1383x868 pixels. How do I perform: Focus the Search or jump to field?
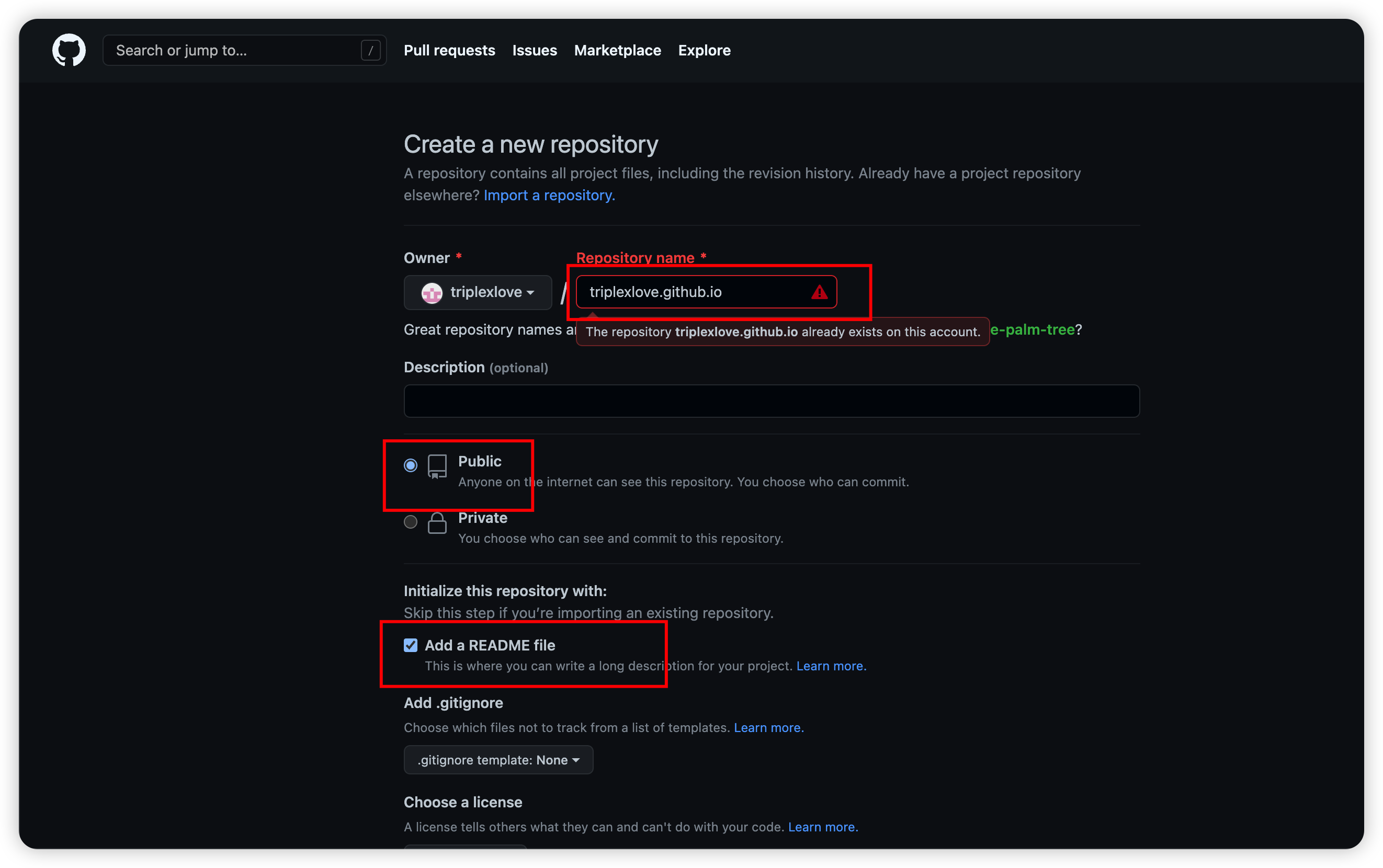point(245,51)
